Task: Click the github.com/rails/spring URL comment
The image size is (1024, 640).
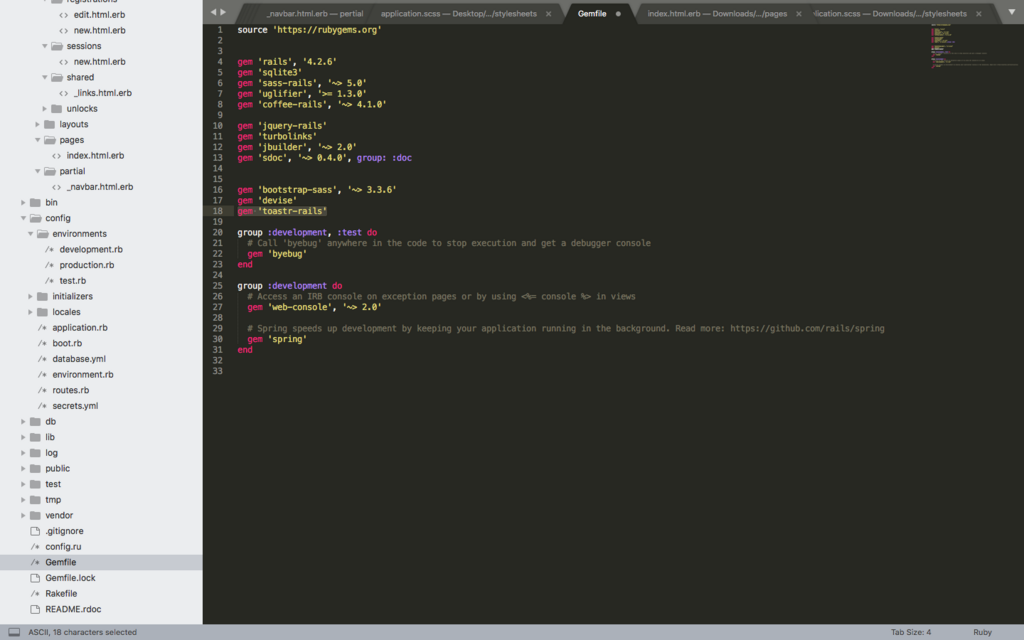Action: (x=807, y=328)
